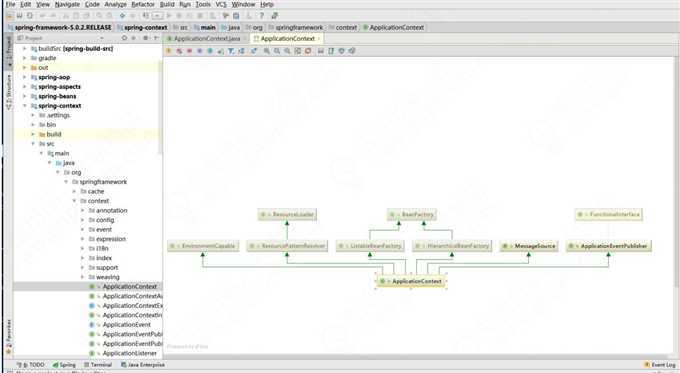Open the Event Log
The image size is (680, 373).
660,365
